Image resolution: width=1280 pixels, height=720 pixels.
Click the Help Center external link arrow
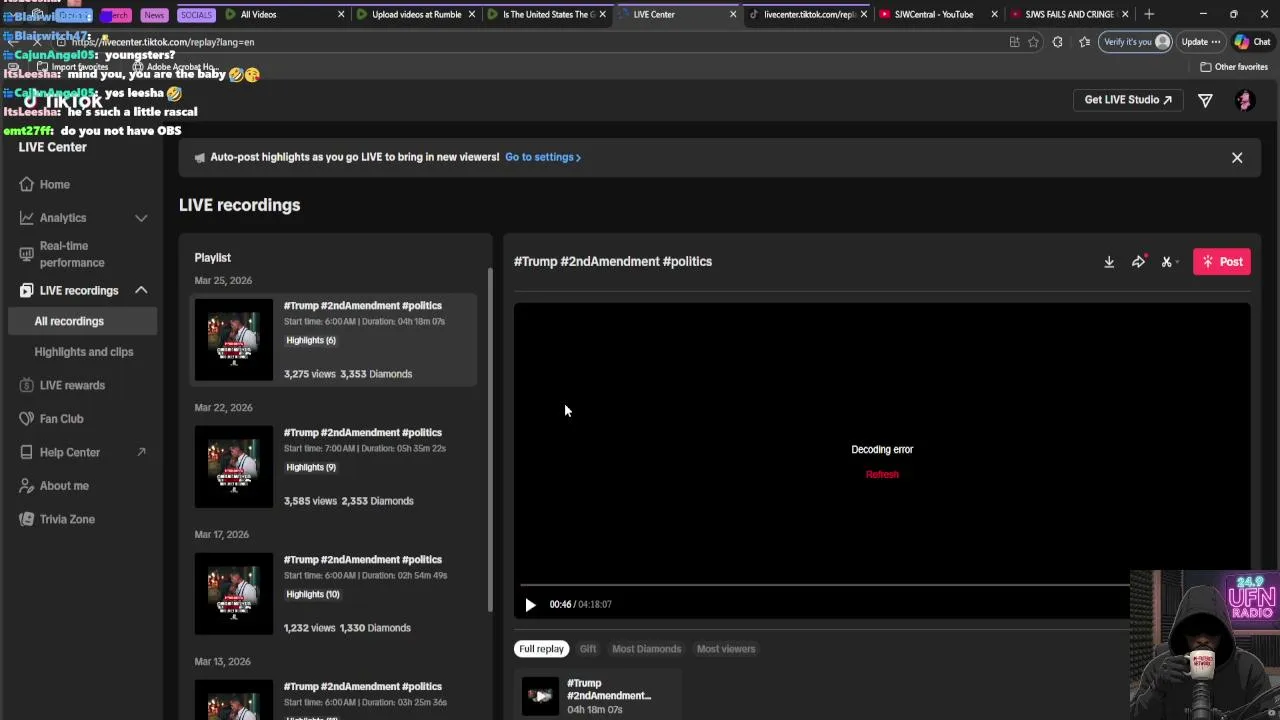point(141,452)
